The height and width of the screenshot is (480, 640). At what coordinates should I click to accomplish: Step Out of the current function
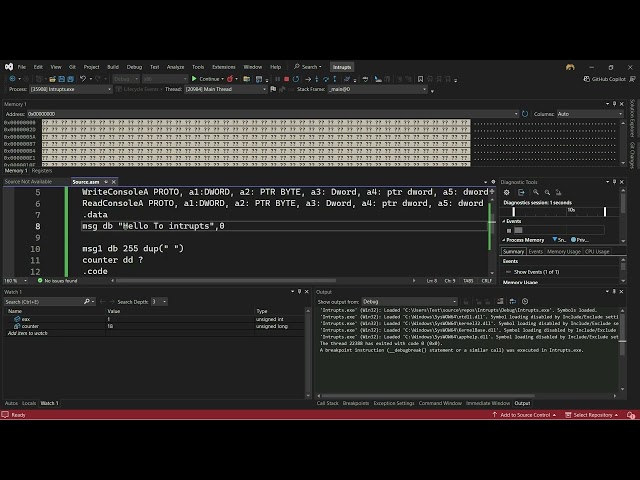pos(335,79)
